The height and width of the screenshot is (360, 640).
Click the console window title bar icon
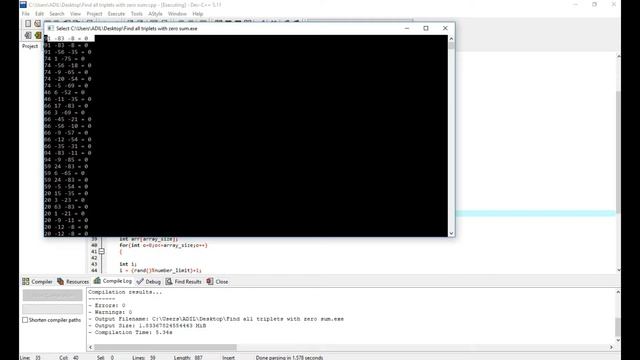pos(50,28)
